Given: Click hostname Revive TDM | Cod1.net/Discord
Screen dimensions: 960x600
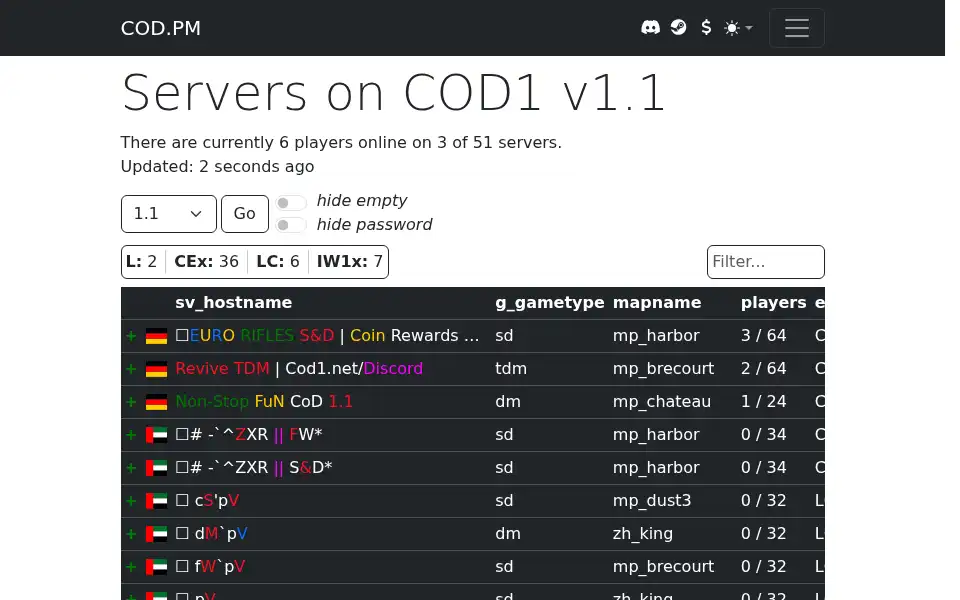Looking at the screenshot, I should 299,369.
